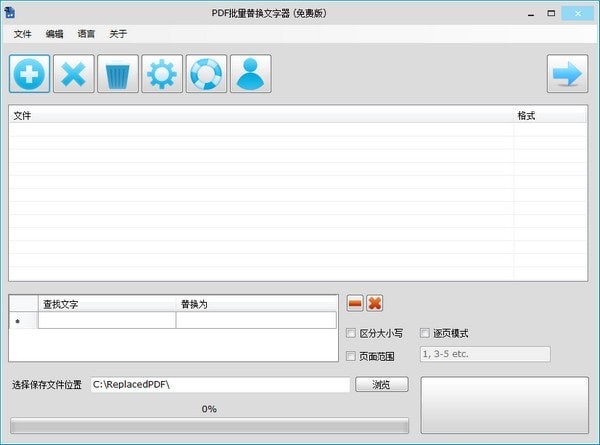The width and height of the screenshot is (600, 445).
Task: Click the user profile icon
Action: coord(251,73)
